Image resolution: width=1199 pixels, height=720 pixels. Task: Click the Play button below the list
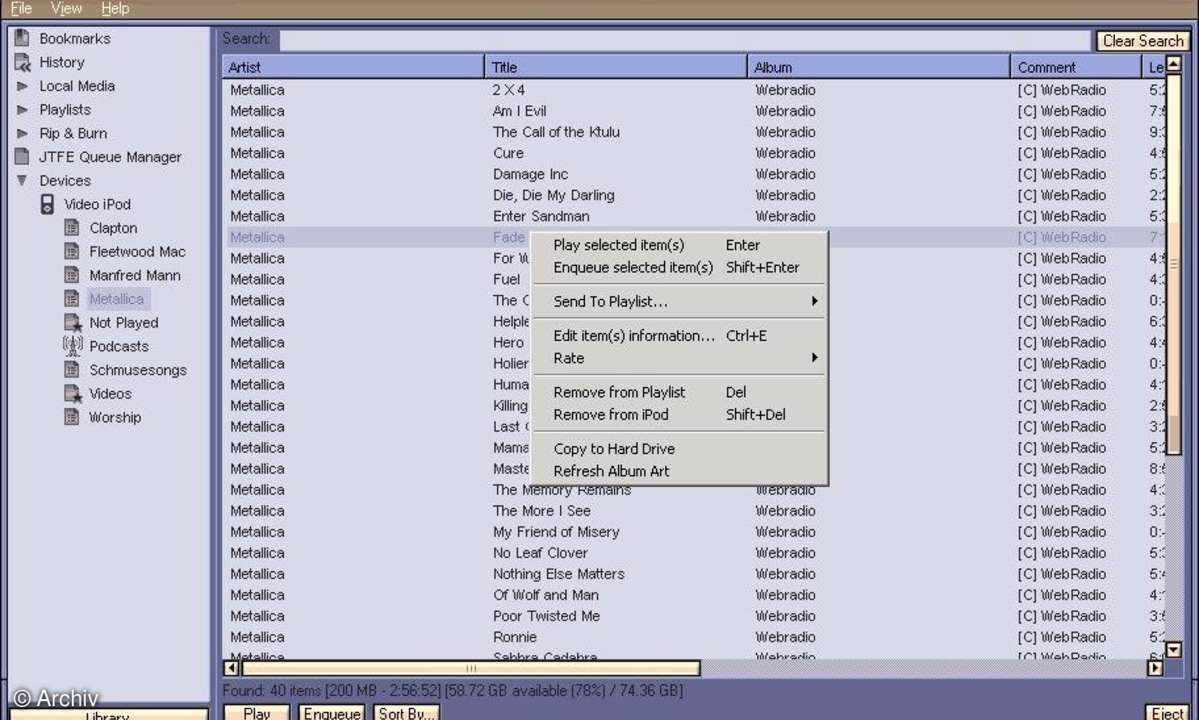[x=256, y=712]
